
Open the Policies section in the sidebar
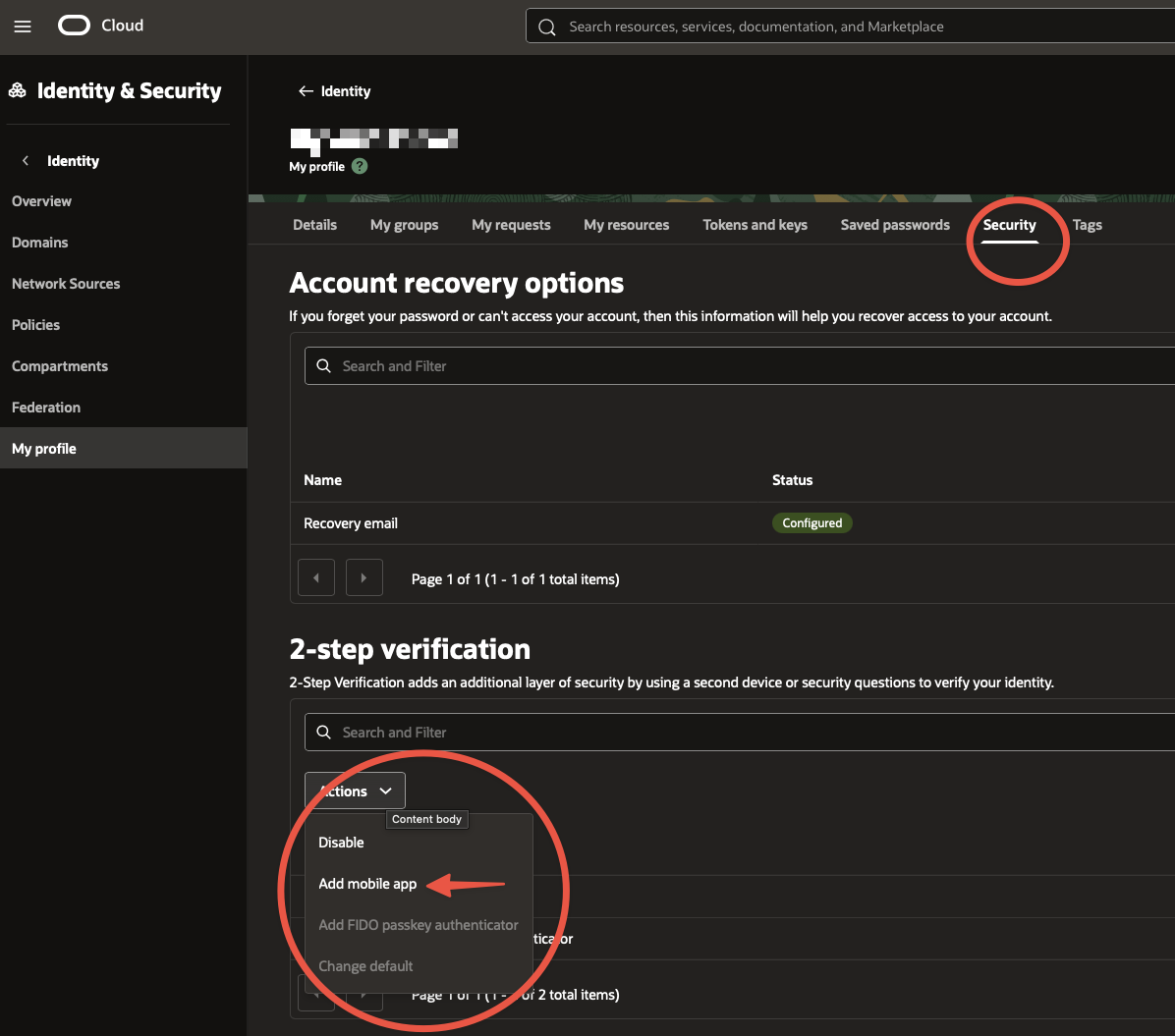[35, 324]
